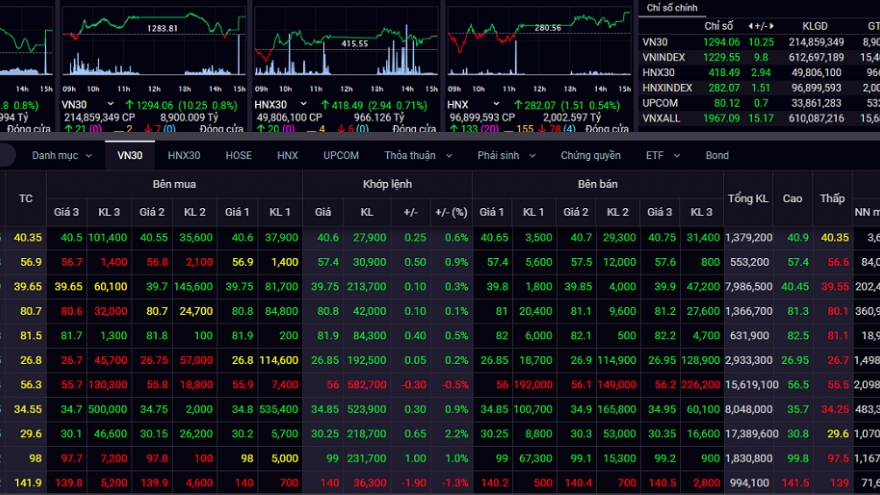Expand the ETF dropdown
The width and height of the screenshot is (880, 495).
click(663, 155)
